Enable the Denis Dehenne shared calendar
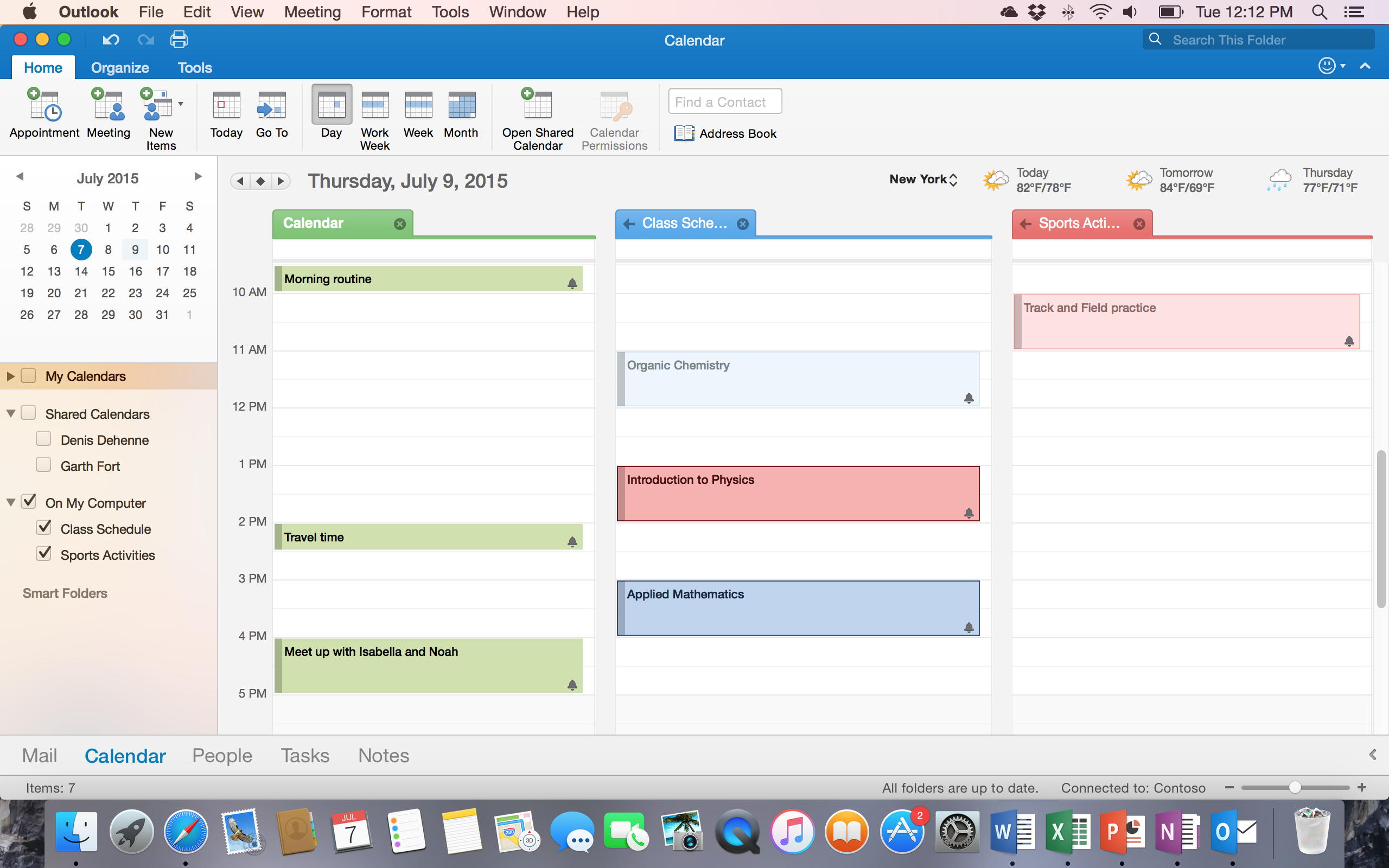Image resolution: width=1389 pixels, height=868 pixels. (x=43, y=439)
